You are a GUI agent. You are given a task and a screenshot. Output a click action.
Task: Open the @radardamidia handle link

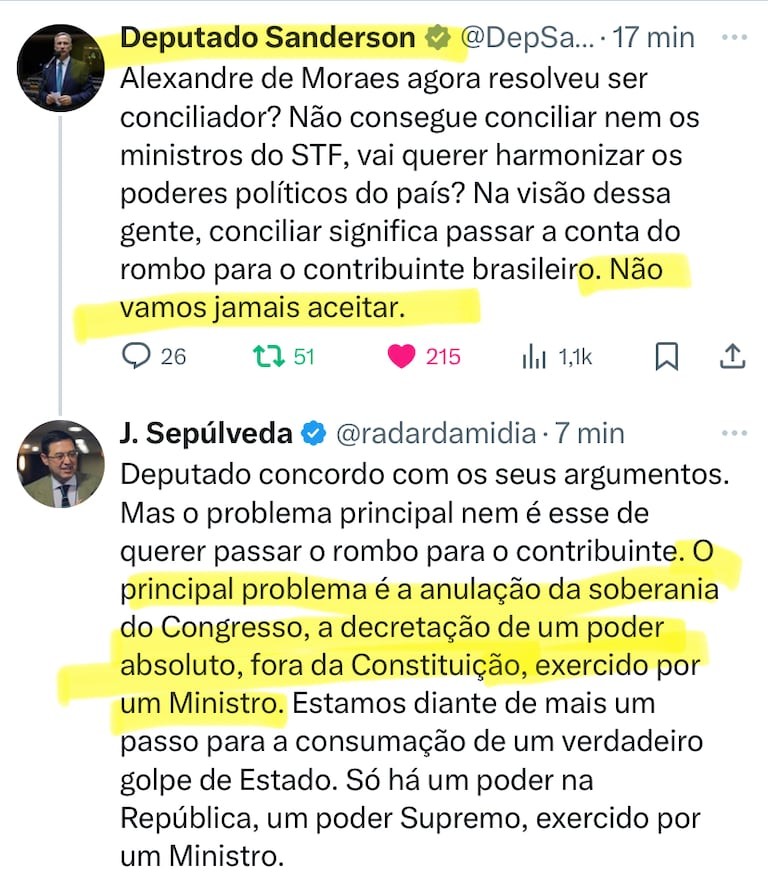[x=435, y=433]
